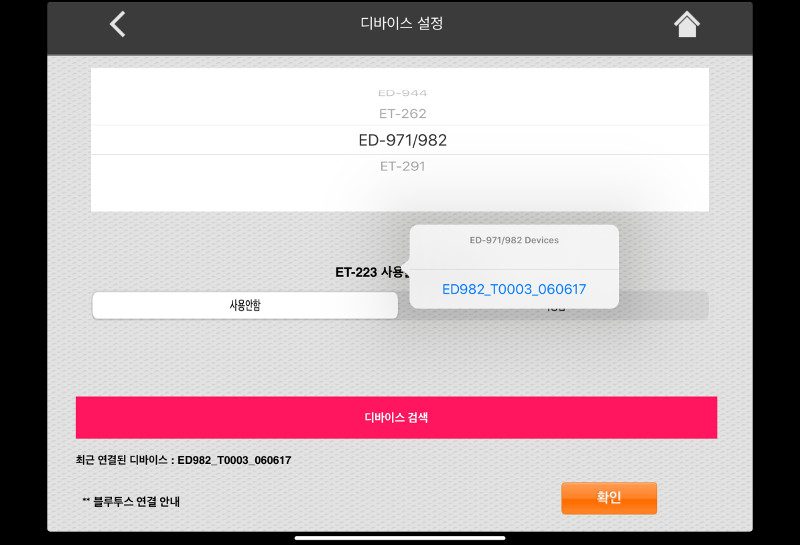The height and width of the screenshot is (545, 800).
Task: Select ED-944 in the device picker
Action: tap(403, 93)
